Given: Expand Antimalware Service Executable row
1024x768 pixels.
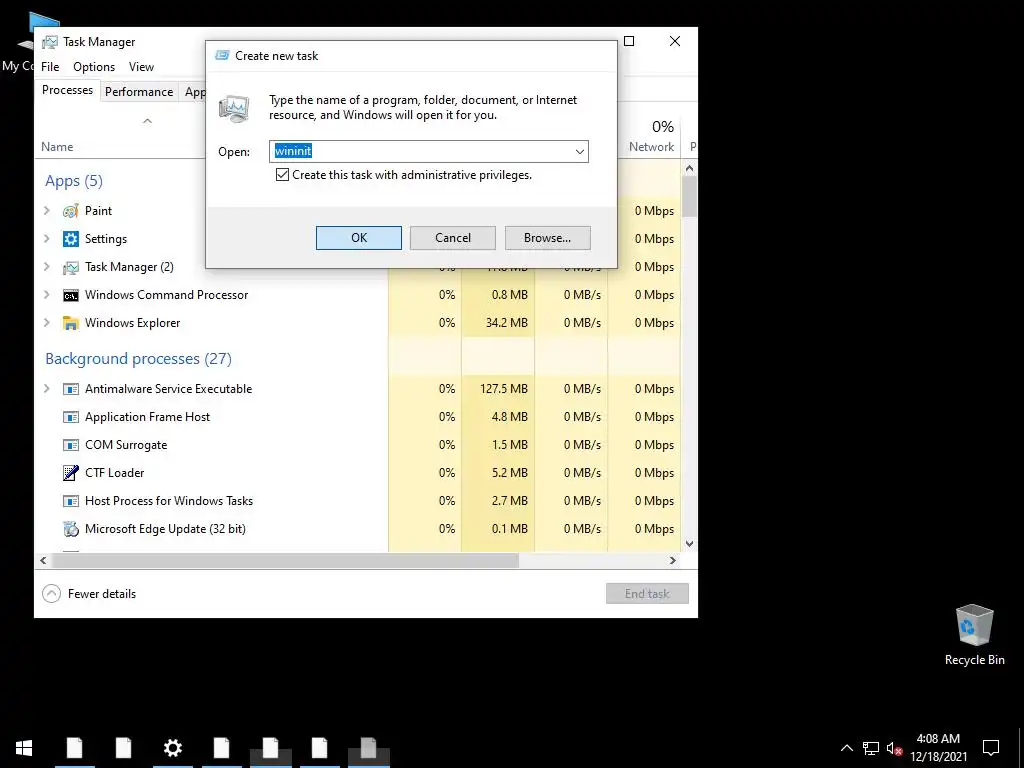Looking at the screenshot, I should (46, 389).
